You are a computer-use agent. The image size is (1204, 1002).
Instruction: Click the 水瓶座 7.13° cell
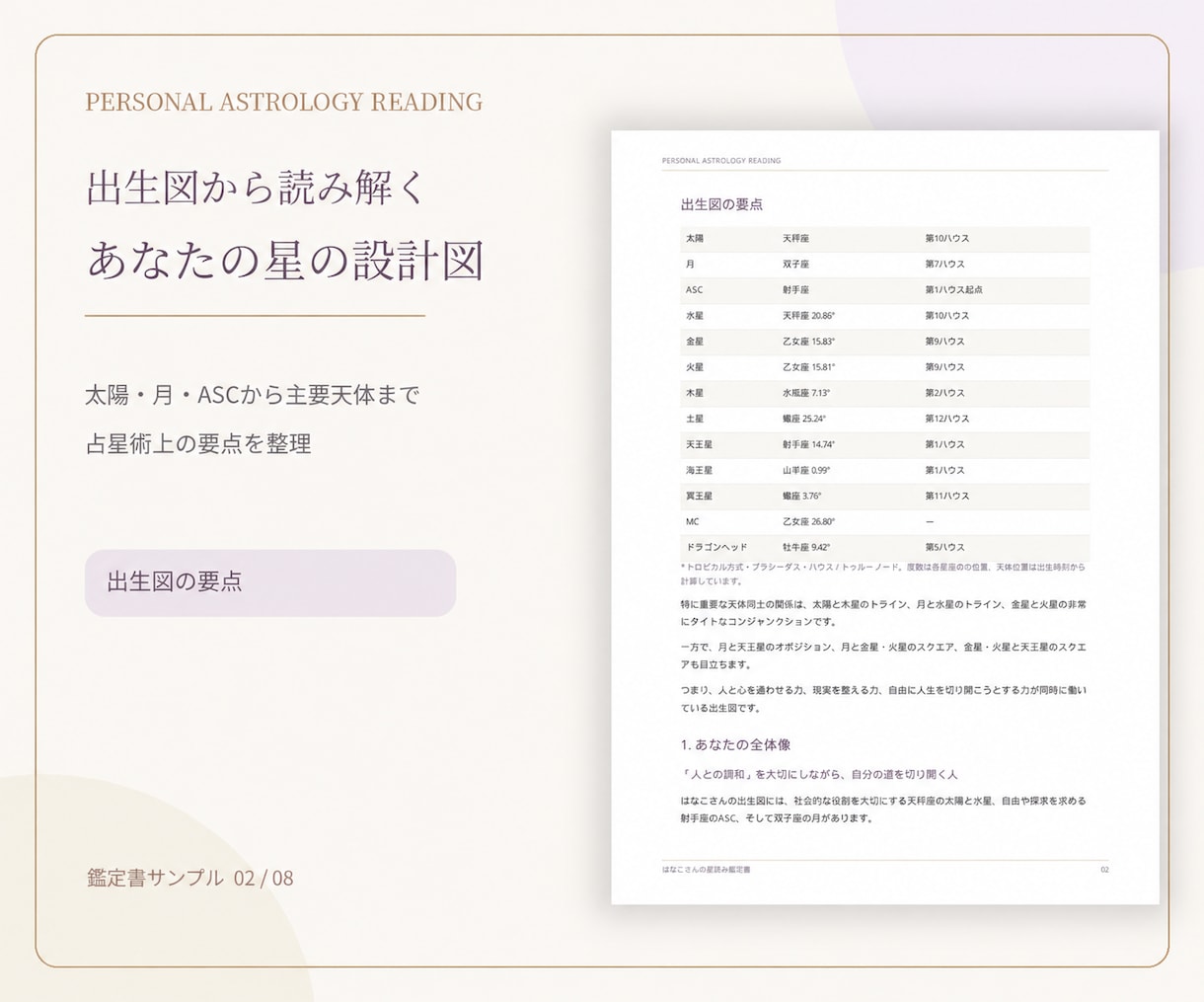[806, 393]
